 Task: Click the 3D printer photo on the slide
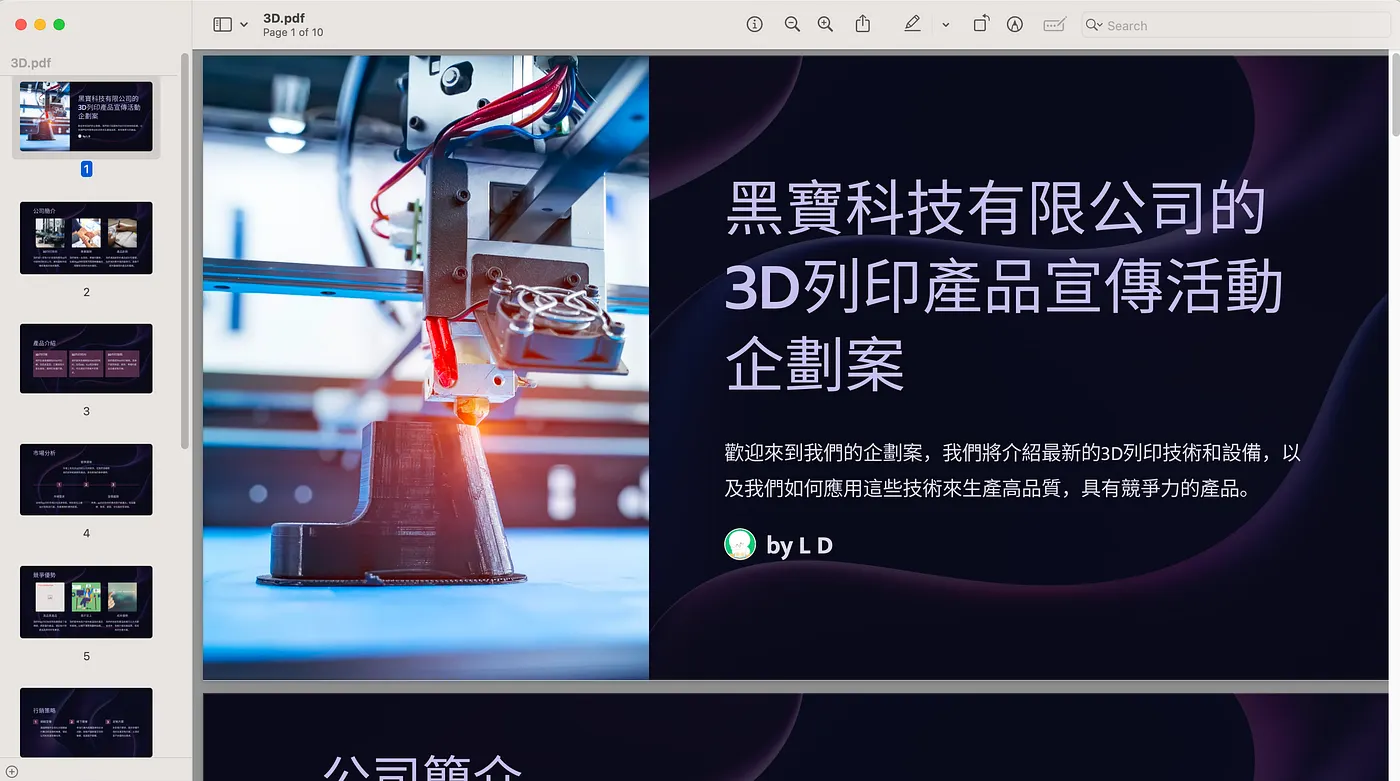426,367
